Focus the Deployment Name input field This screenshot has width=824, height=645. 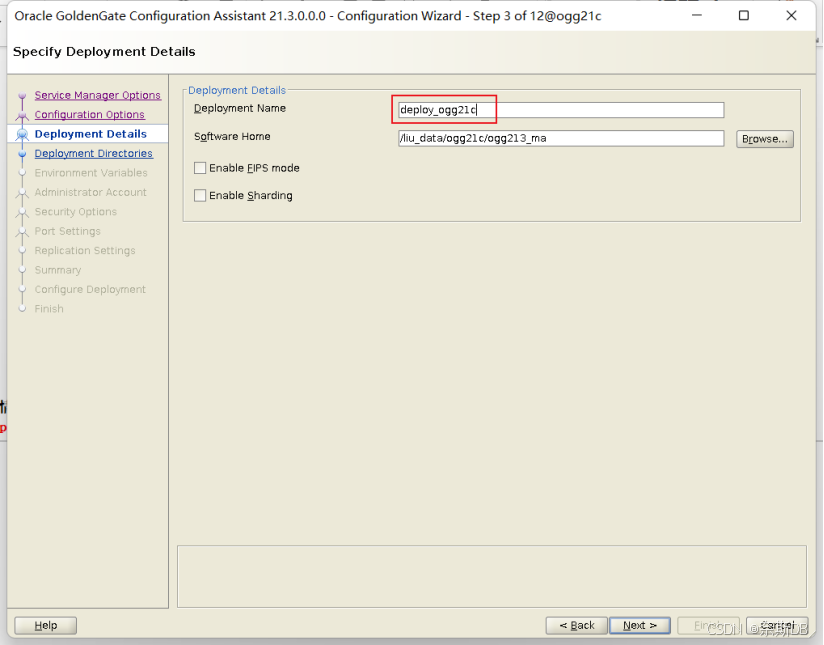pos(561,110)
